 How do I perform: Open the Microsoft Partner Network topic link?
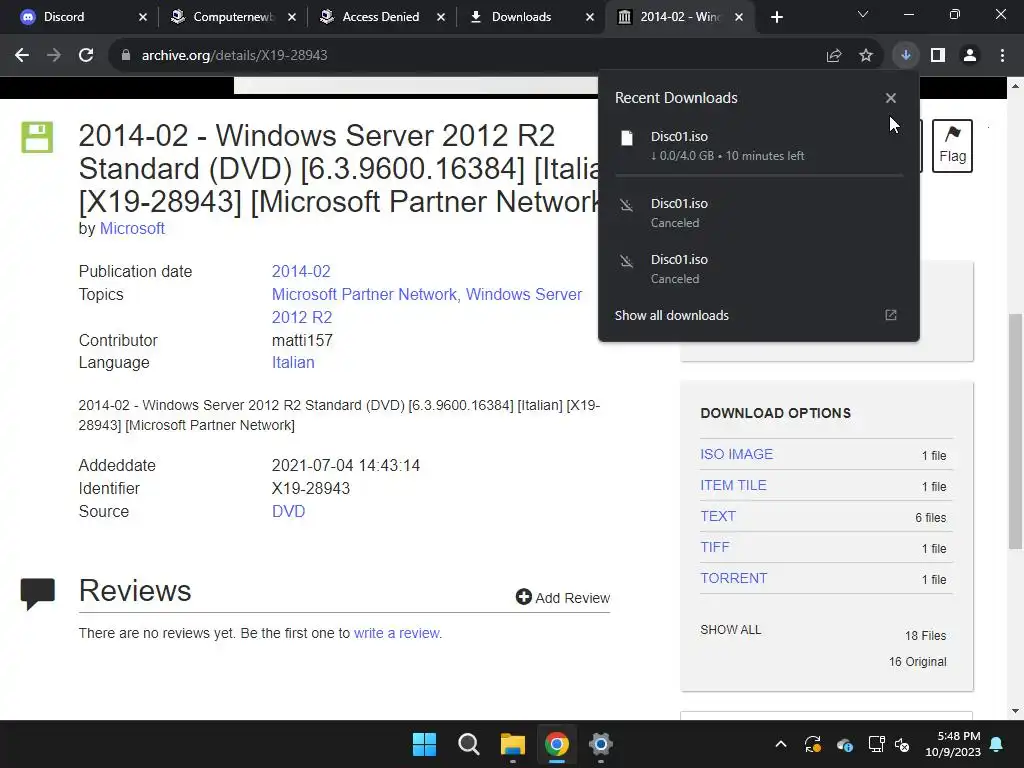(x=364, y=295)
